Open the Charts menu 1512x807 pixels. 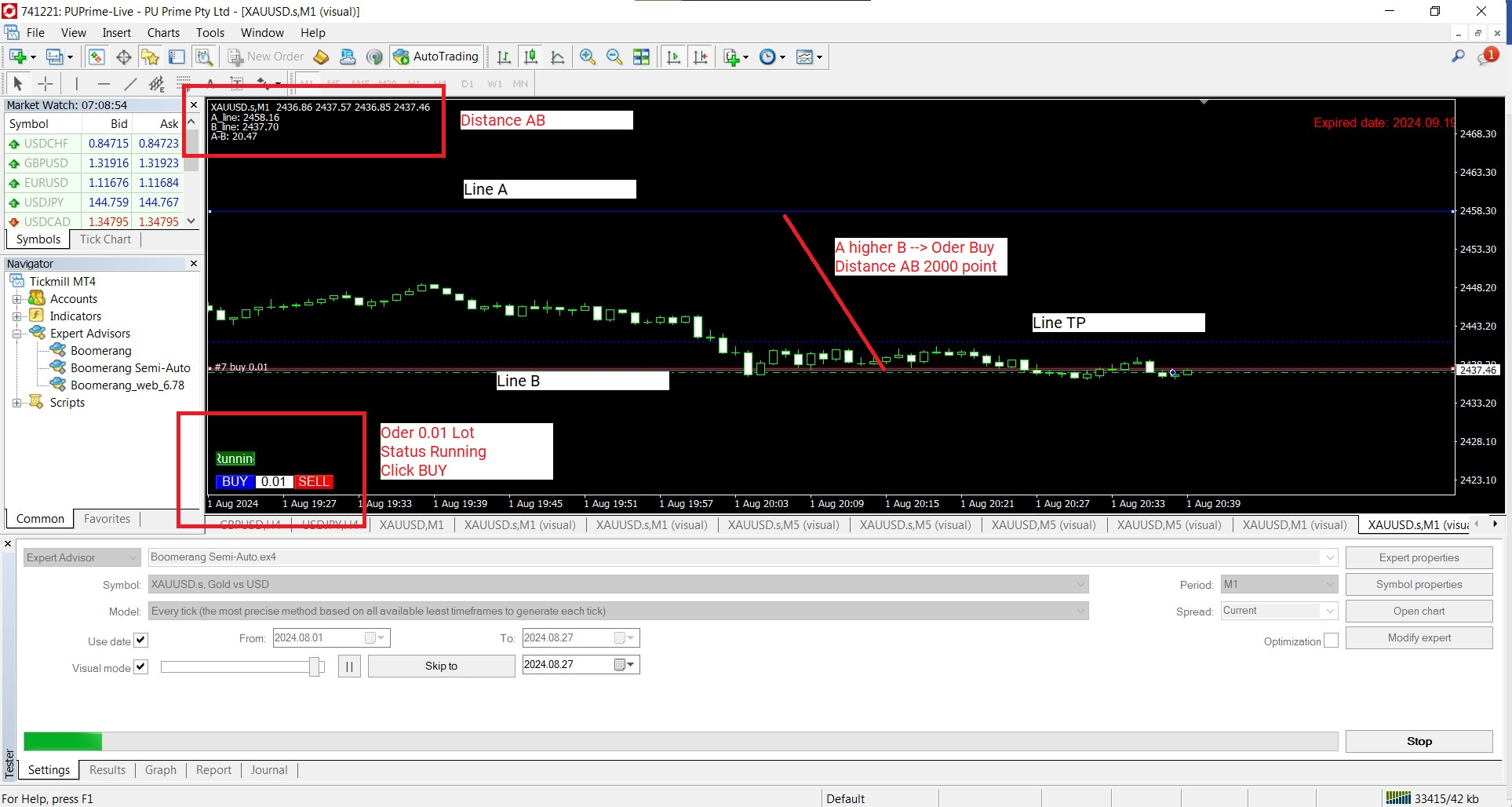click(163, 33)
